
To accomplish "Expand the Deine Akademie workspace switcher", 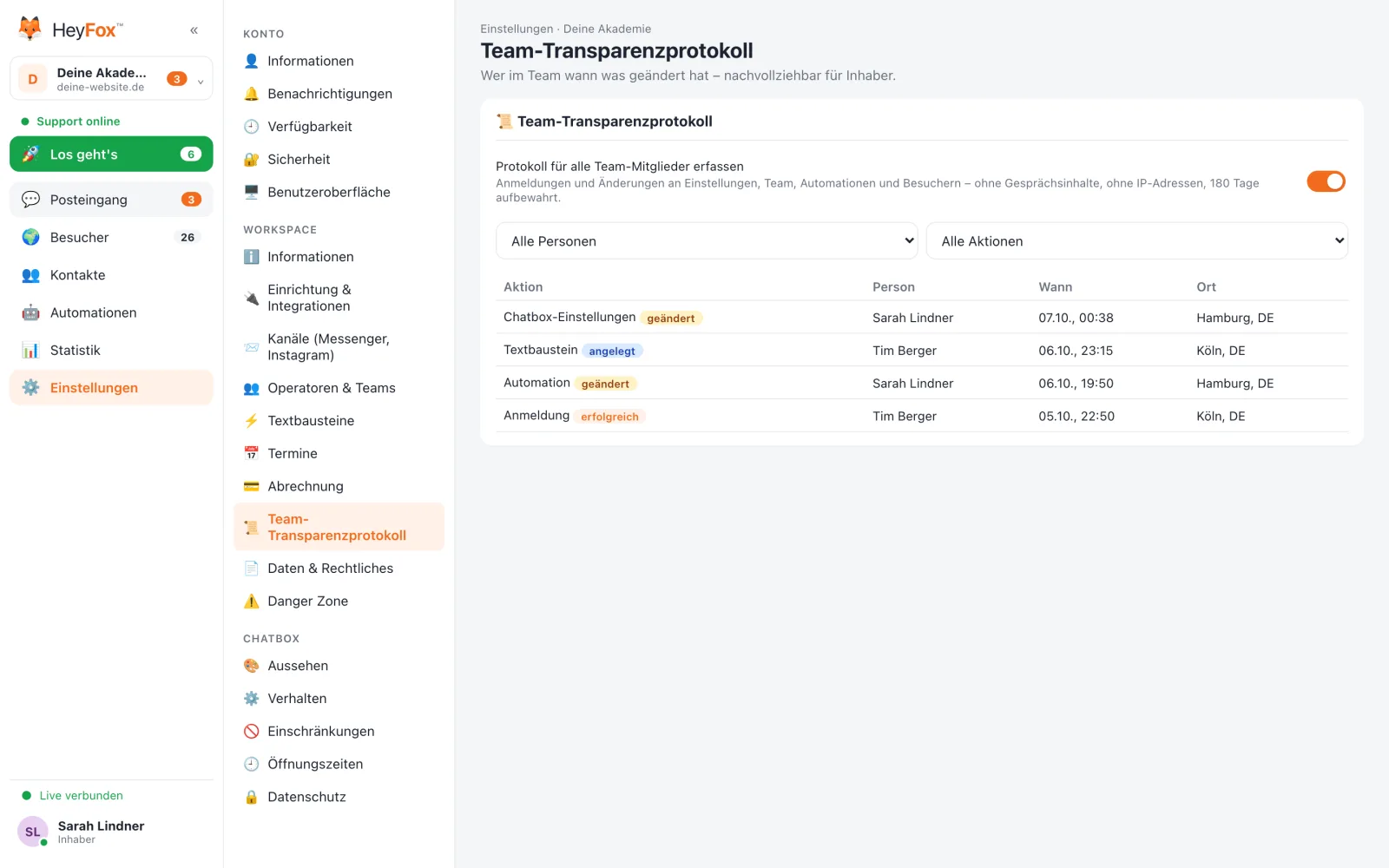I will click(111, 79).
